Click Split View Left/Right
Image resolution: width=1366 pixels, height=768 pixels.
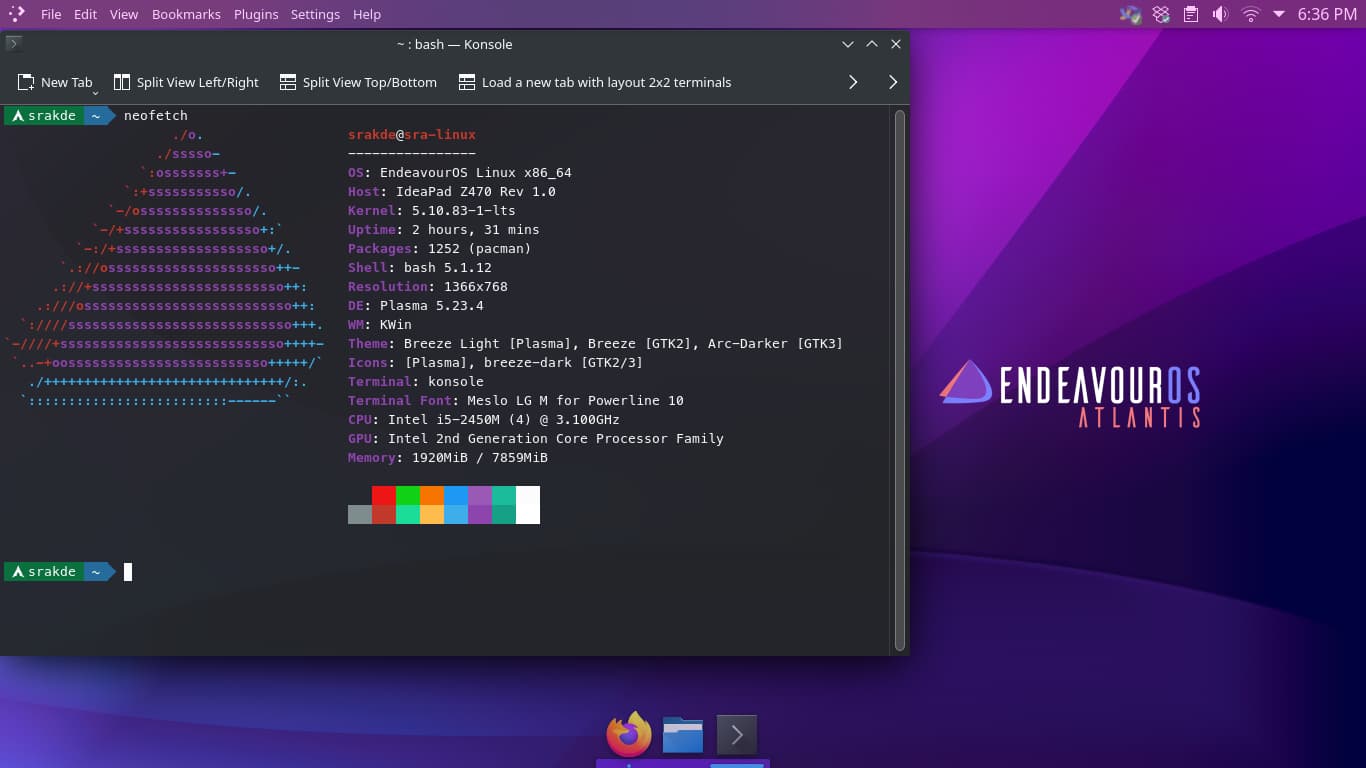pos(186,82)
